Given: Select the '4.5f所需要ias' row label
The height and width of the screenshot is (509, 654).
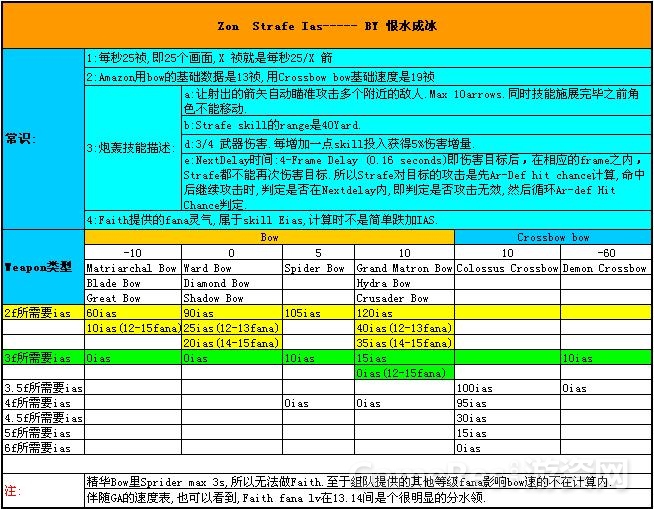Looking at the screenshot, I should (43, 418).
